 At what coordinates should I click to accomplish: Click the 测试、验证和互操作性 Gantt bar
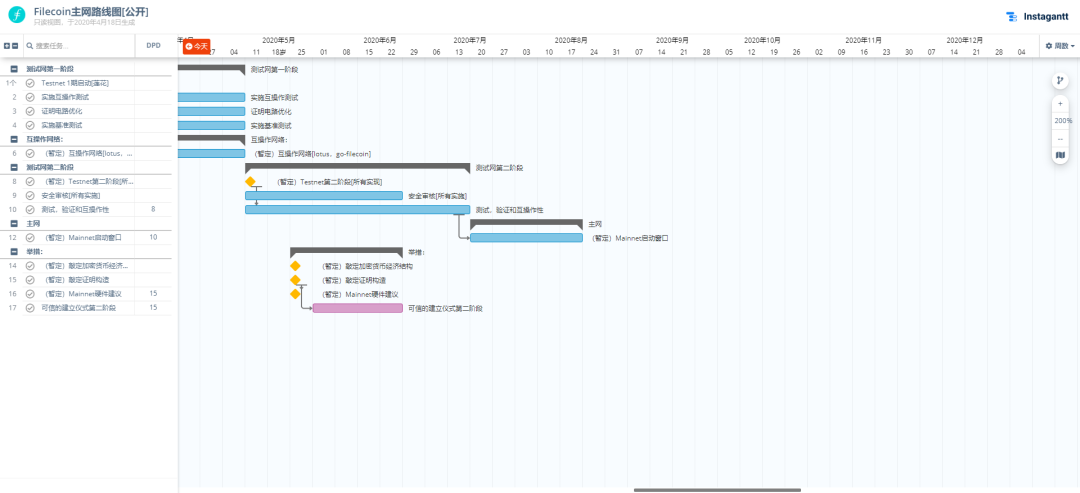357,209
